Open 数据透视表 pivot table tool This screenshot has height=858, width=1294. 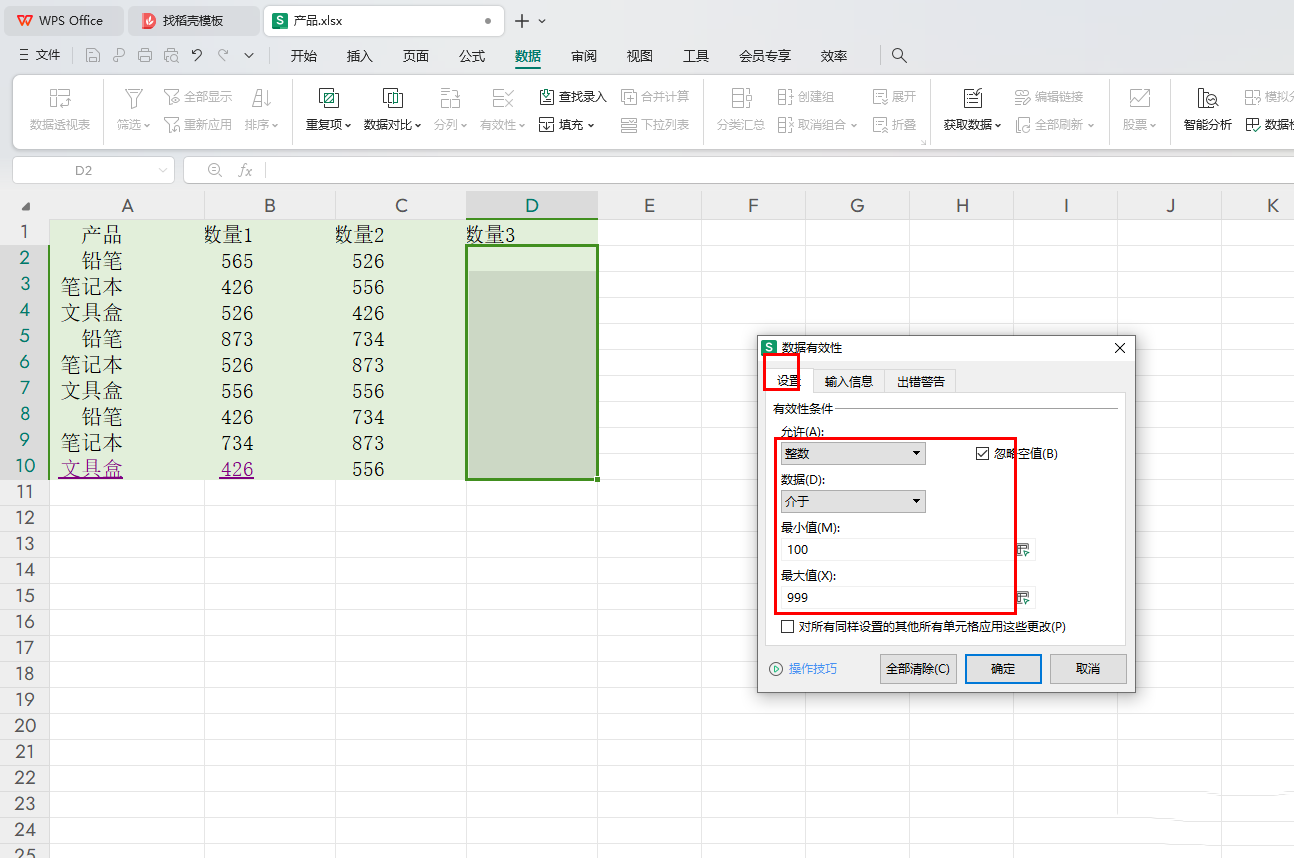60,110
